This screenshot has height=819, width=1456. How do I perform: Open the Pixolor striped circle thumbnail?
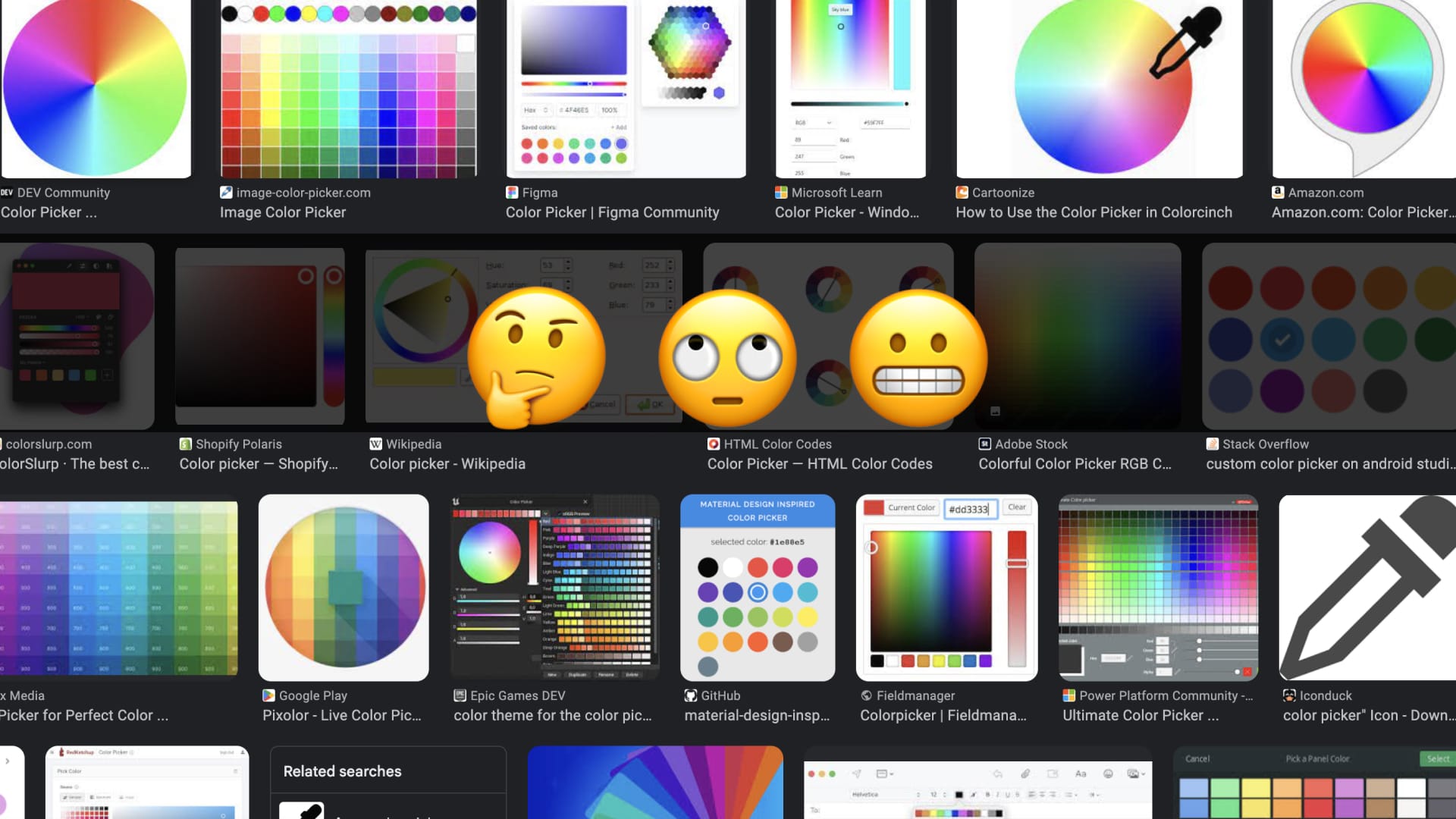coord(344,588)
